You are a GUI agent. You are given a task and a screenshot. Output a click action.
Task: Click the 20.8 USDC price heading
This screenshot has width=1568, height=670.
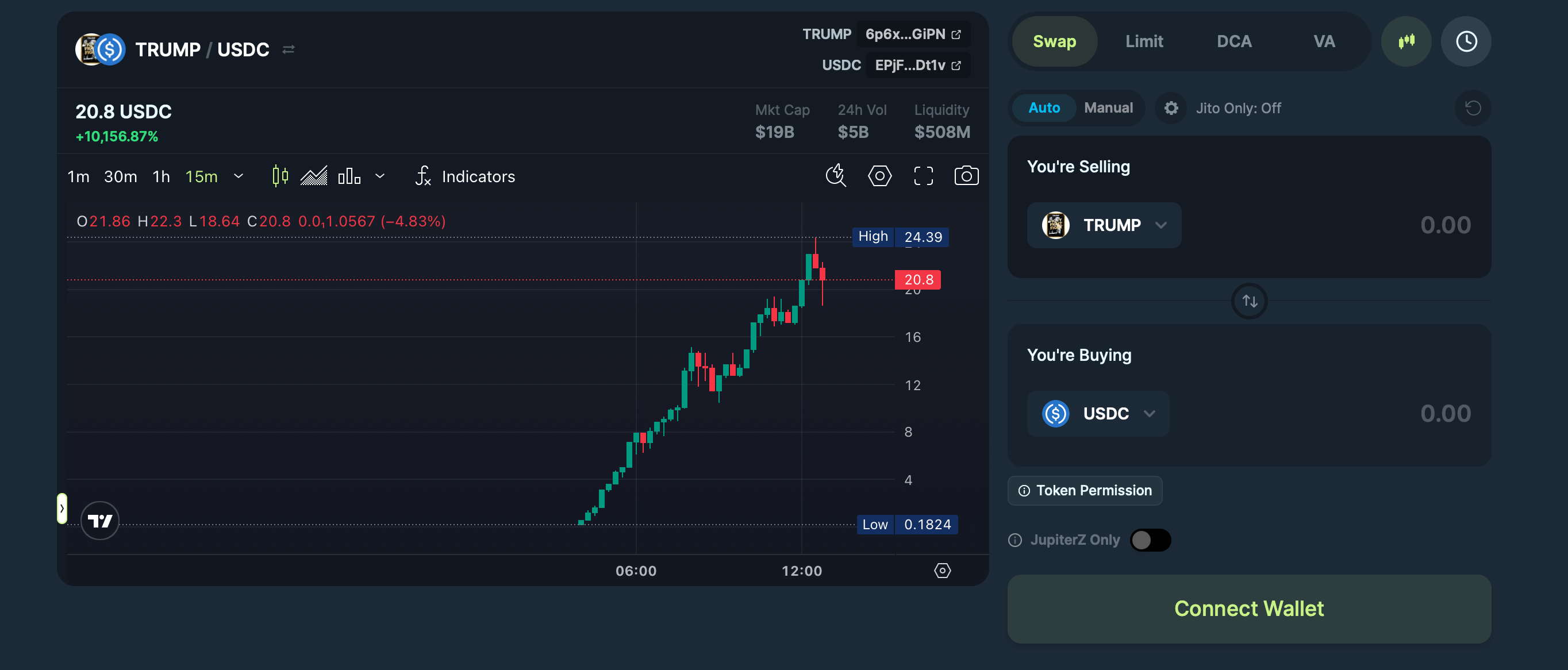[x=124, y=111]
